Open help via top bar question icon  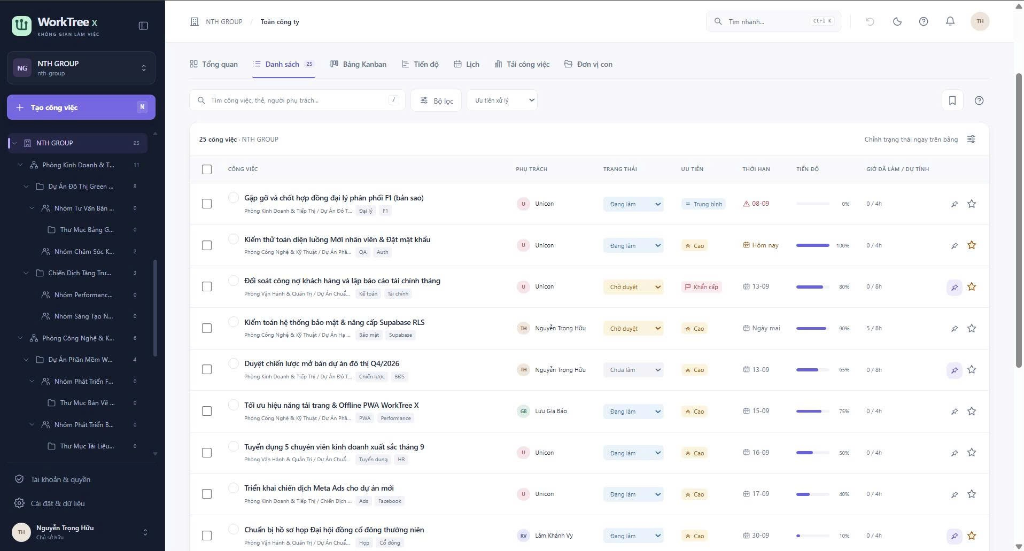pos(923,22)
